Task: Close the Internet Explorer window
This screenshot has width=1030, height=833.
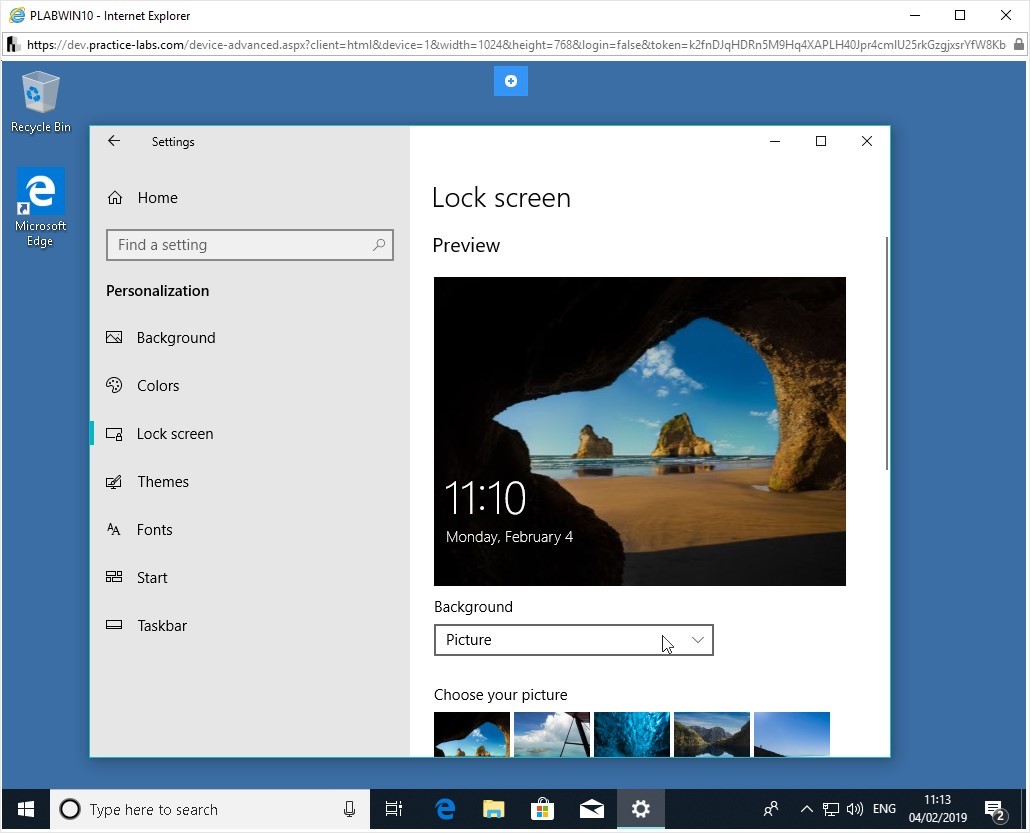Action: click(x=1006, y=15)
